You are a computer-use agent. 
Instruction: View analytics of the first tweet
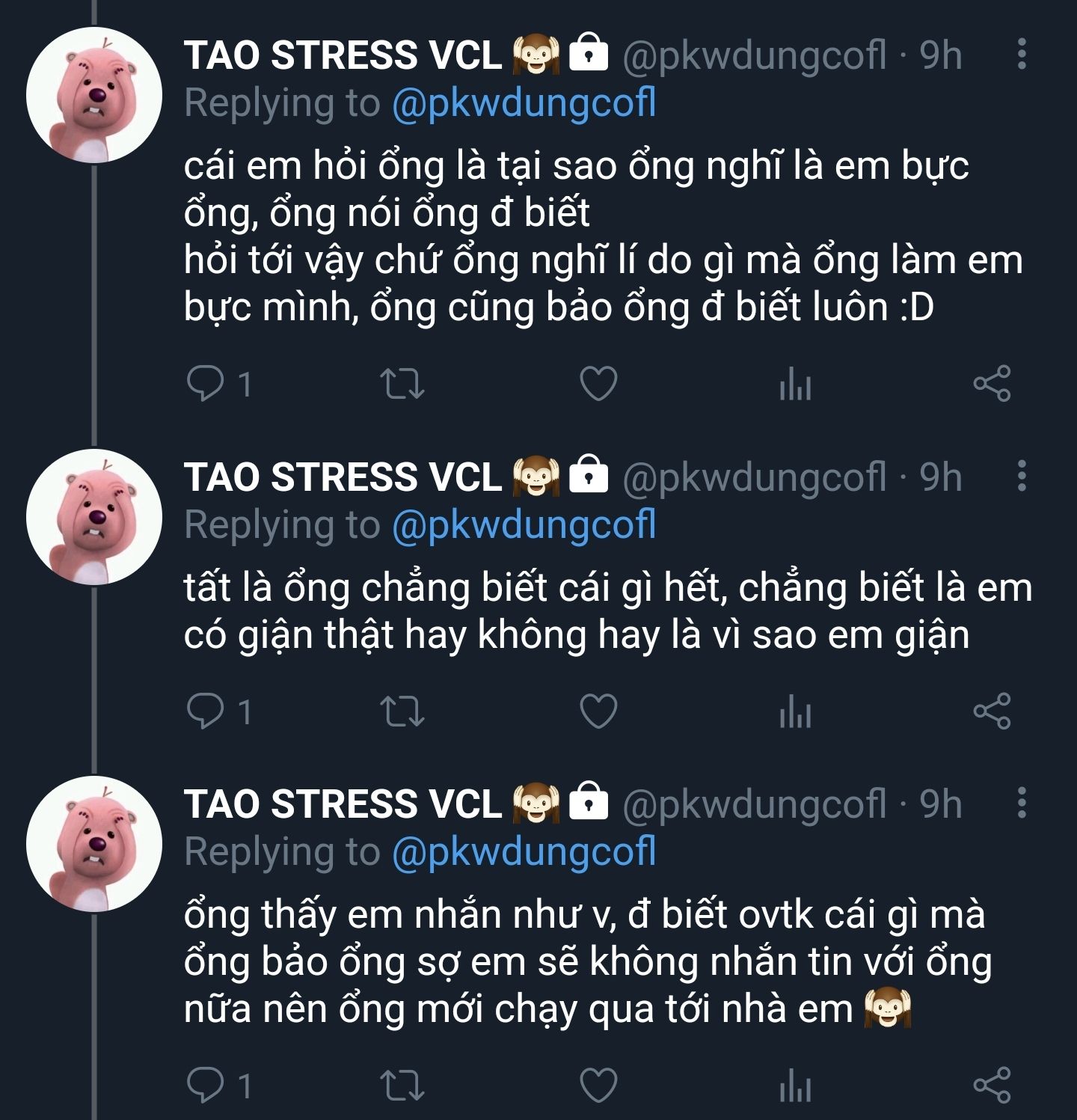pyautogui.click(x=795, y=385)
